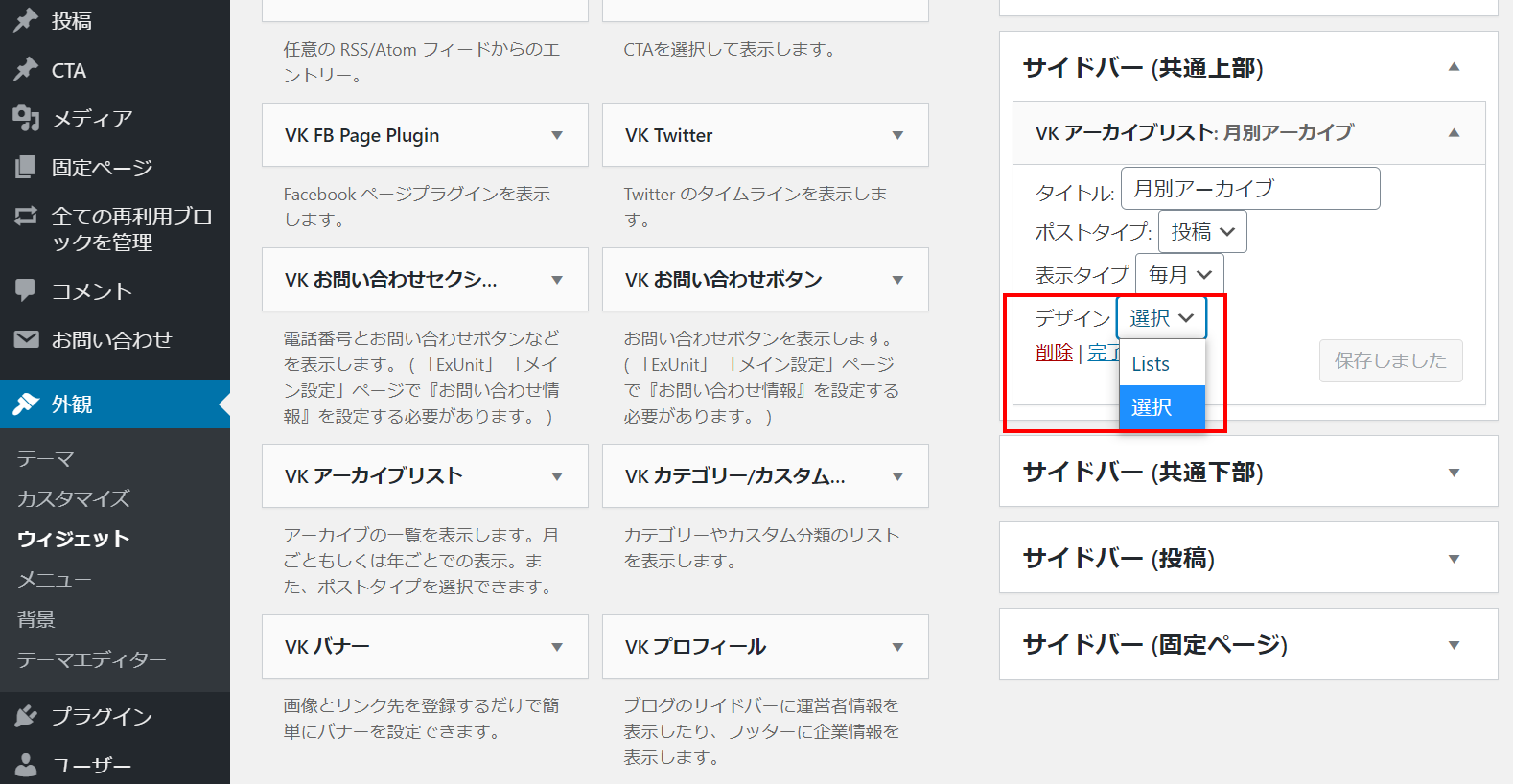The width and height of the screenshot is (1513, 784).
Task: Click the コメント speech bubble icon
Action: click(x=26, y=289)
